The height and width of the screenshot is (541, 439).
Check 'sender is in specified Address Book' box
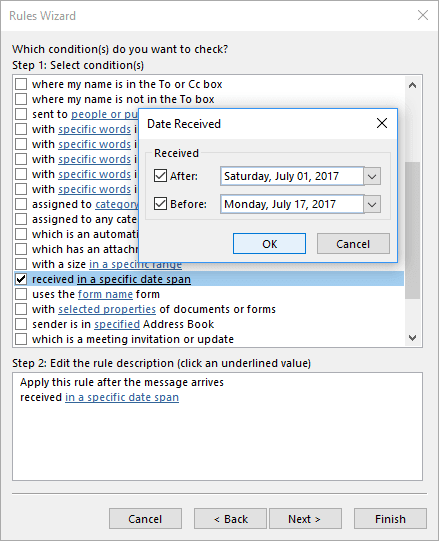pos(21,324)
